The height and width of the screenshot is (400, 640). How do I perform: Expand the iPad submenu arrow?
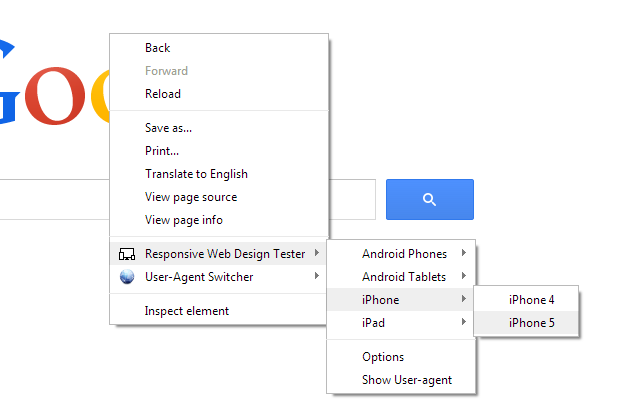point(464,322)
